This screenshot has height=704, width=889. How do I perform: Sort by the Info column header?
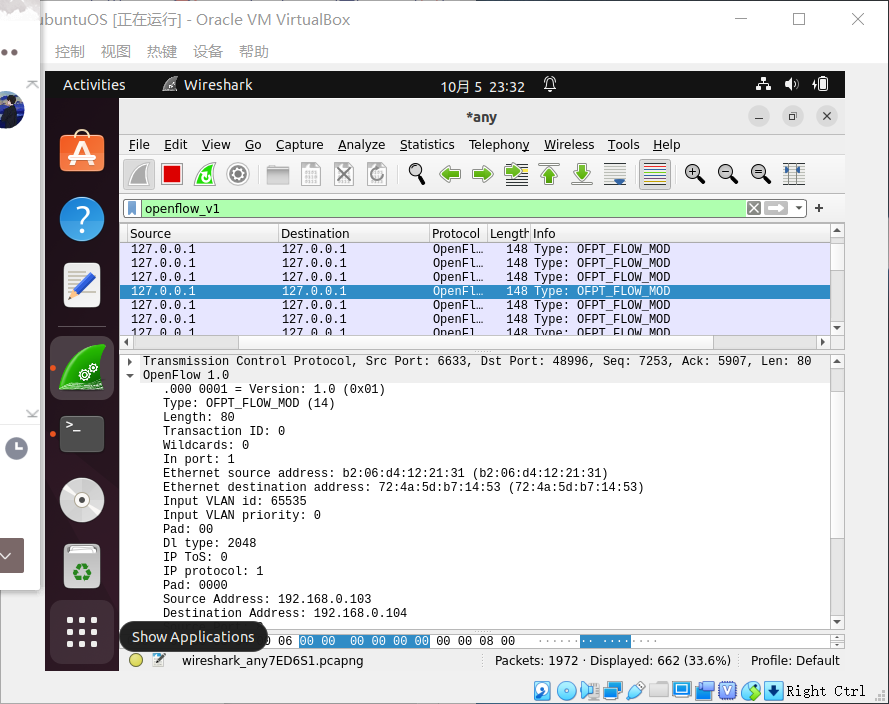coord(679,234)
